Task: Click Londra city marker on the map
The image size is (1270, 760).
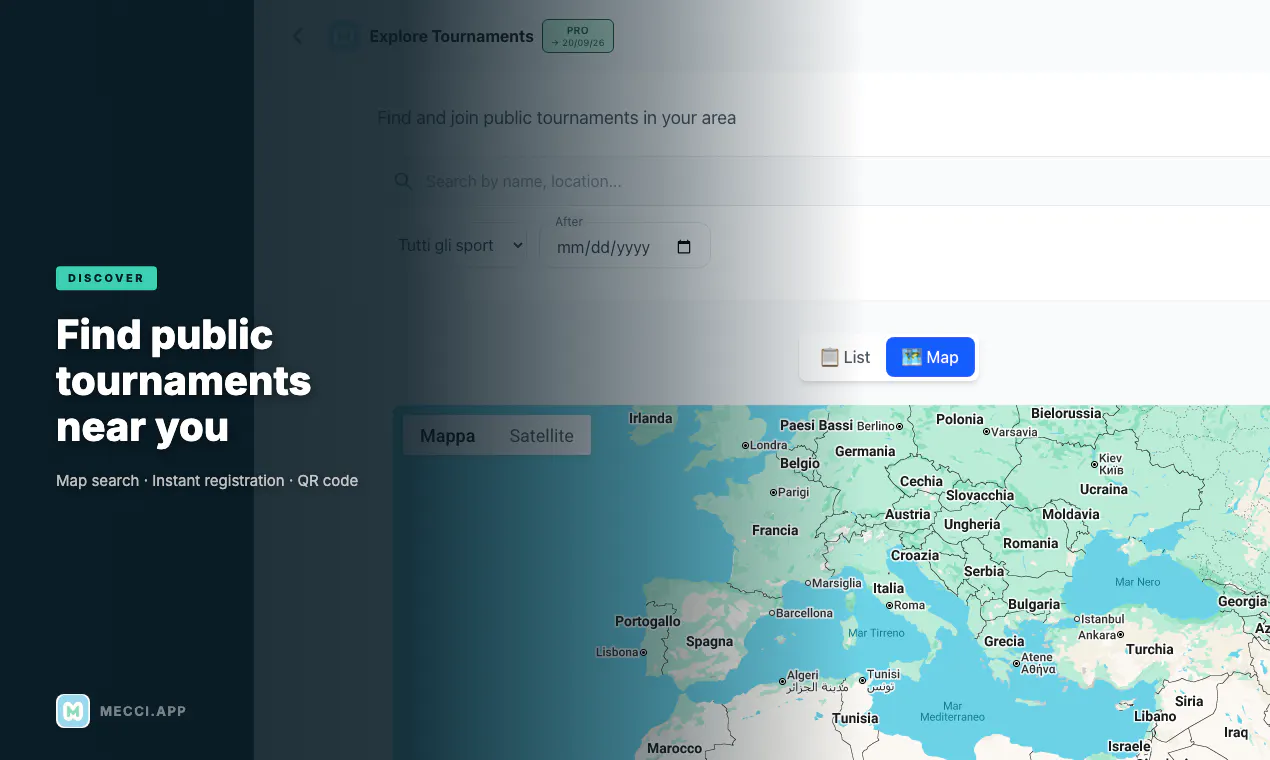Action: (745, 445)
